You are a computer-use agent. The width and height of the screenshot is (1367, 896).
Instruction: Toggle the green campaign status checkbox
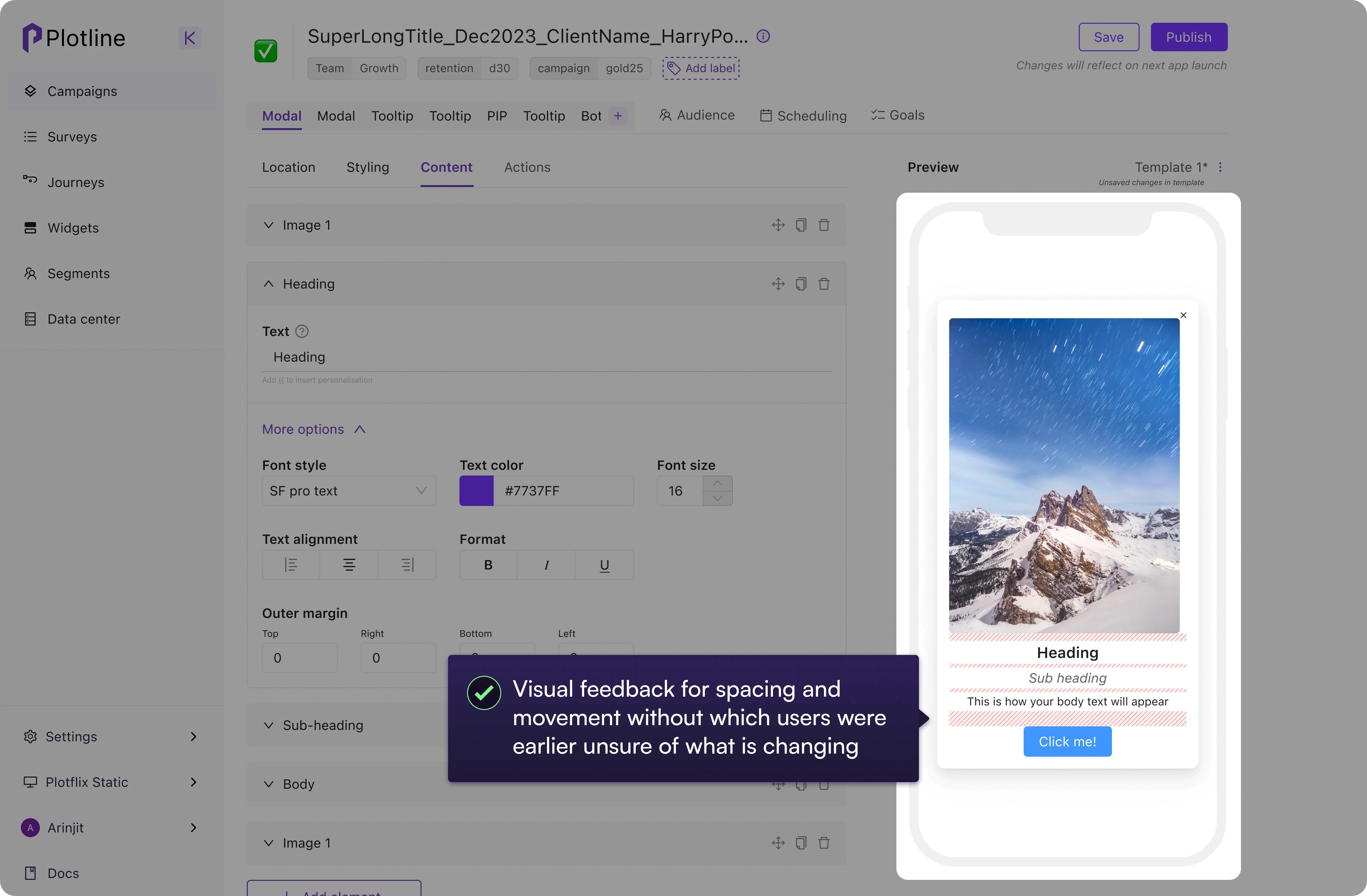click(x=265, y=51)
